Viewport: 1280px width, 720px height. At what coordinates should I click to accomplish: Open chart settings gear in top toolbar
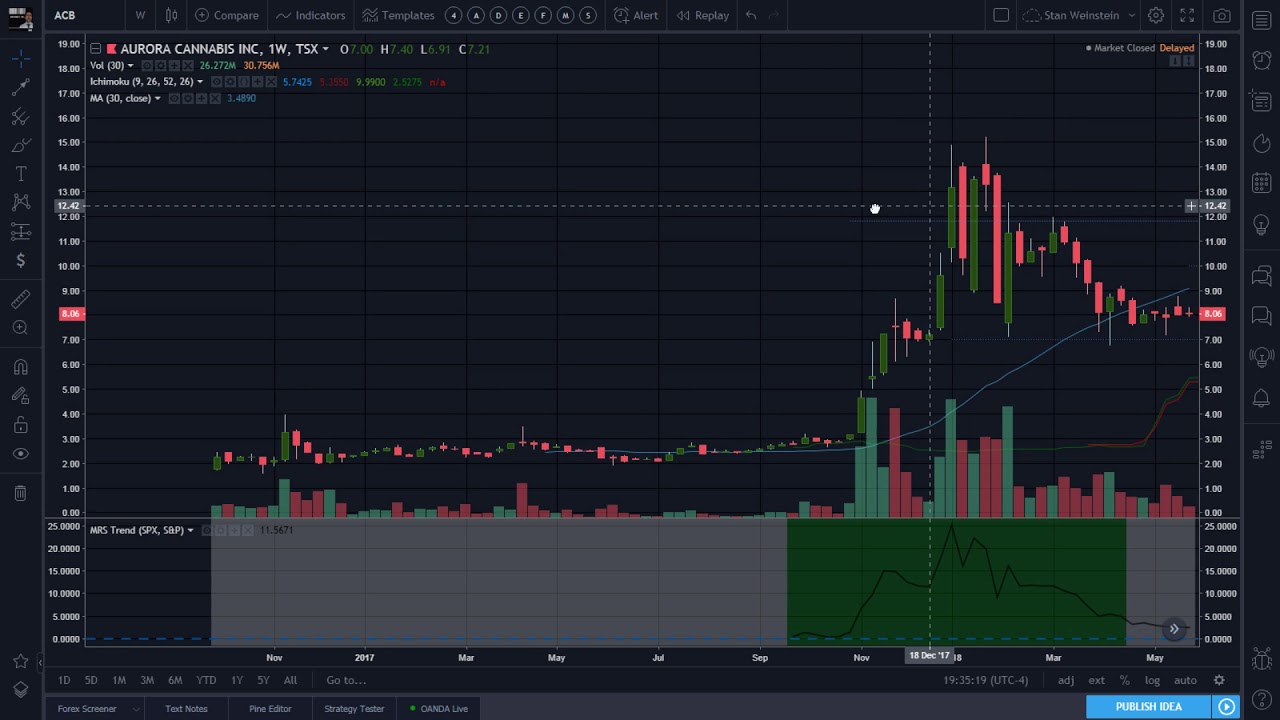point(1155,15)
